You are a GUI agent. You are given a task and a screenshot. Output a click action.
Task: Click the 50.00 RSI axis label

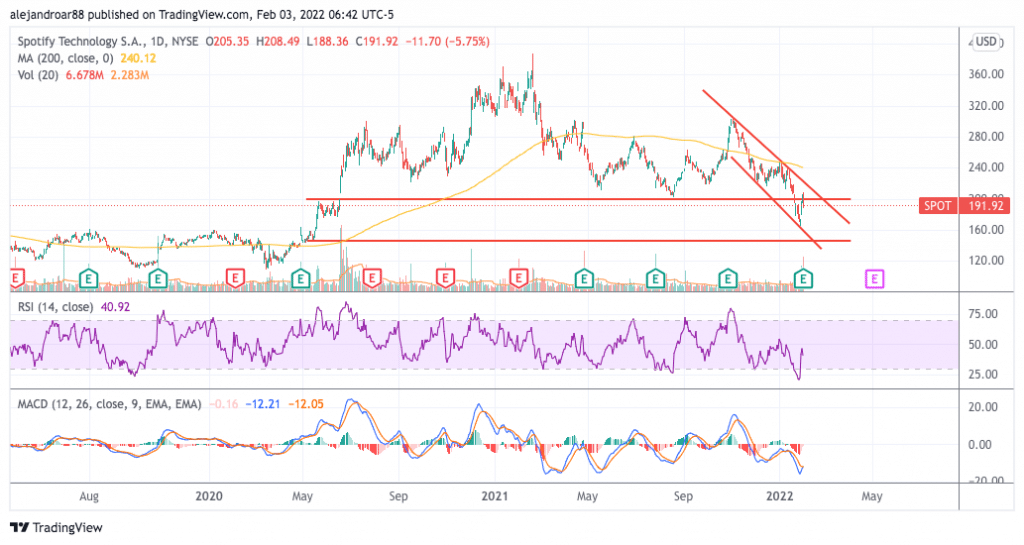[x=983, y=345]
